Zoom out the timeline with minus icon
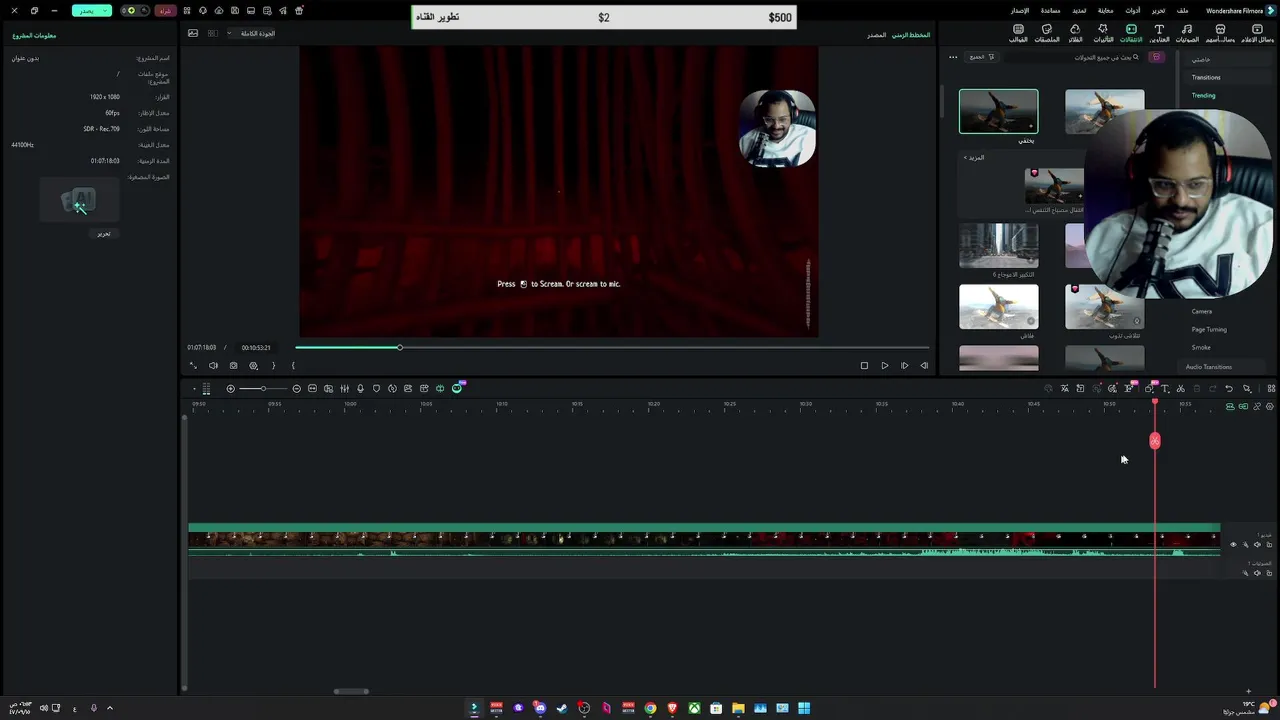Image resolution: width=1280 pixels, height=720 pixels. pos(296,389)
